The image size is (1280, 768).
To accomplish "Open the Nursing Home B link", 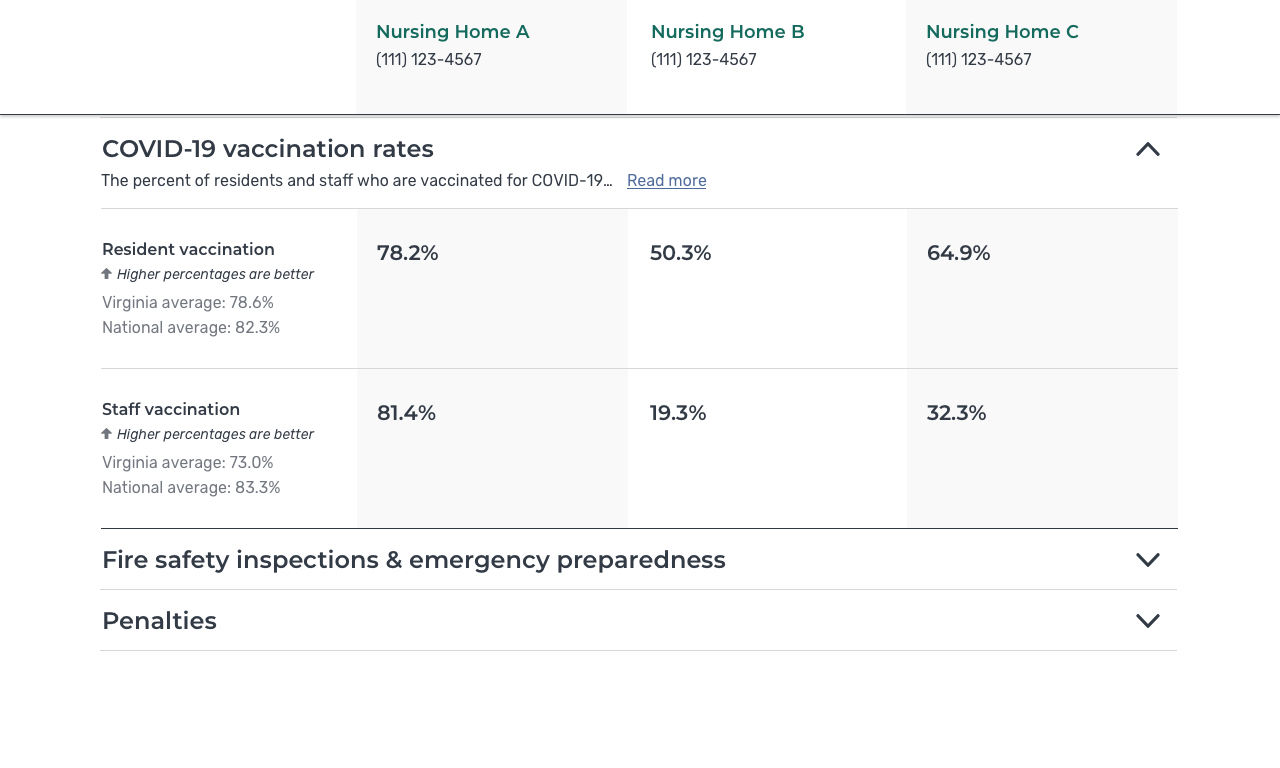I will [727, 32].
